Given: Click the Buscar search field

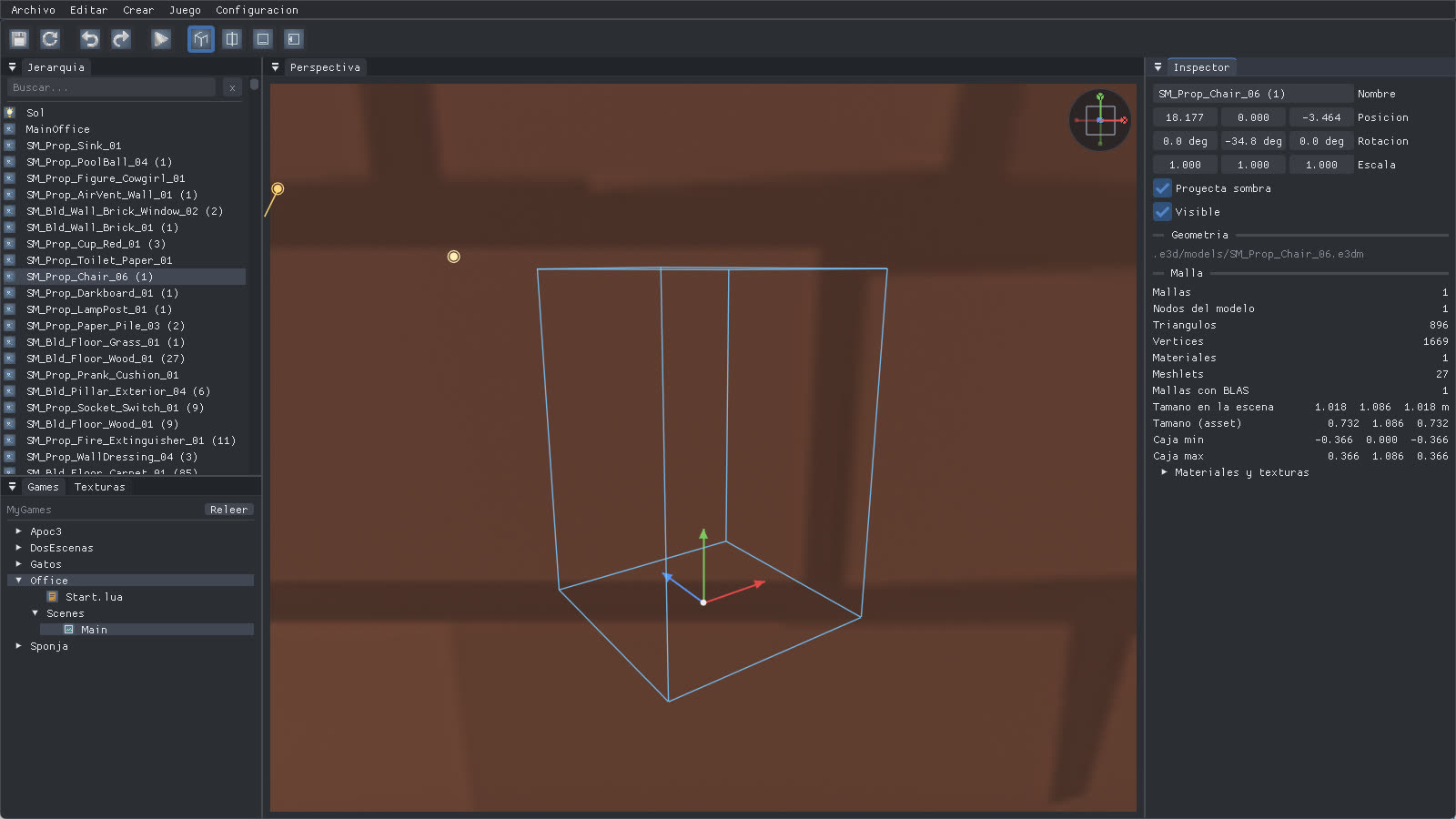Looking at the screenshot, I should pyautogui.click(x=111, y=87).
